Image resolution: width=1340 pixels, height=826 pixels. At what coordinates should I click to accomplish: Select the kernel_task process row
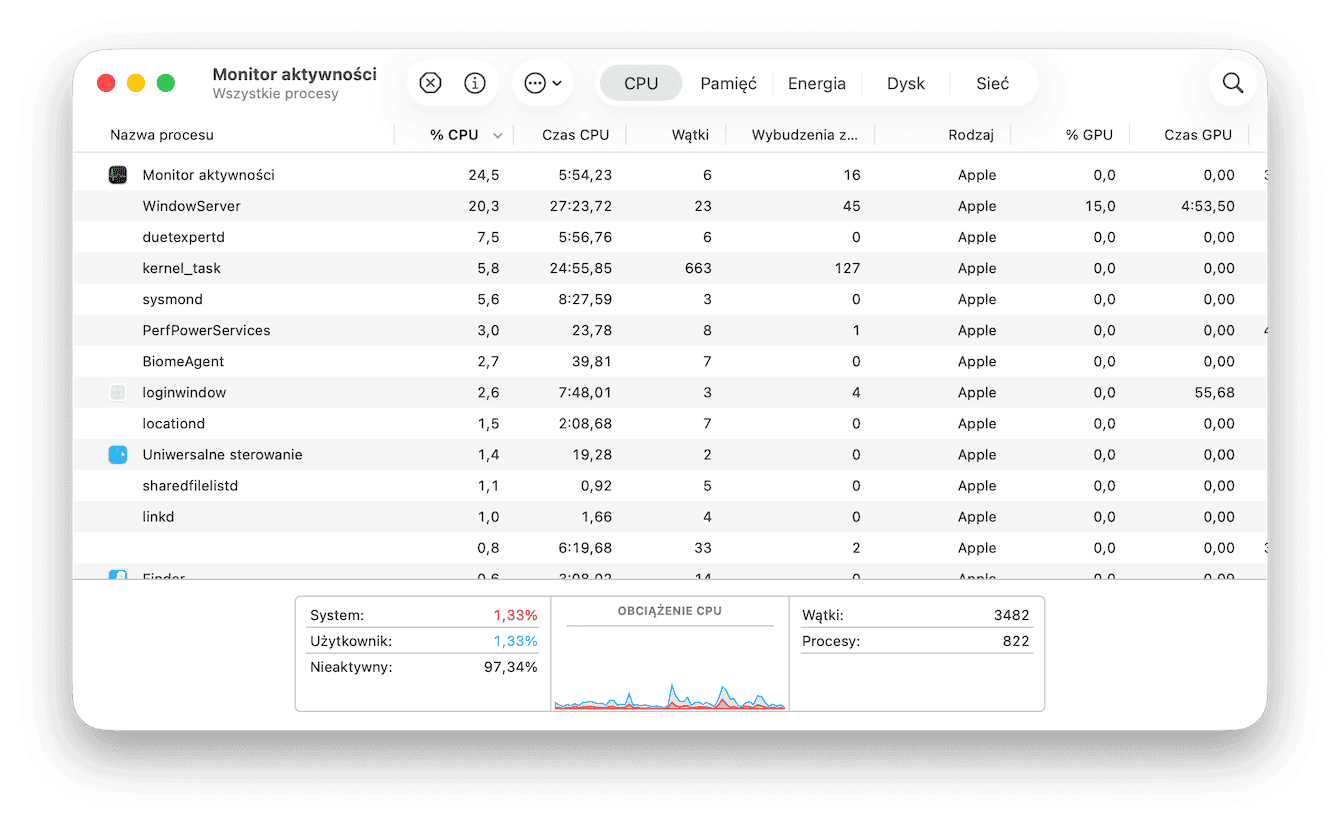670,268
